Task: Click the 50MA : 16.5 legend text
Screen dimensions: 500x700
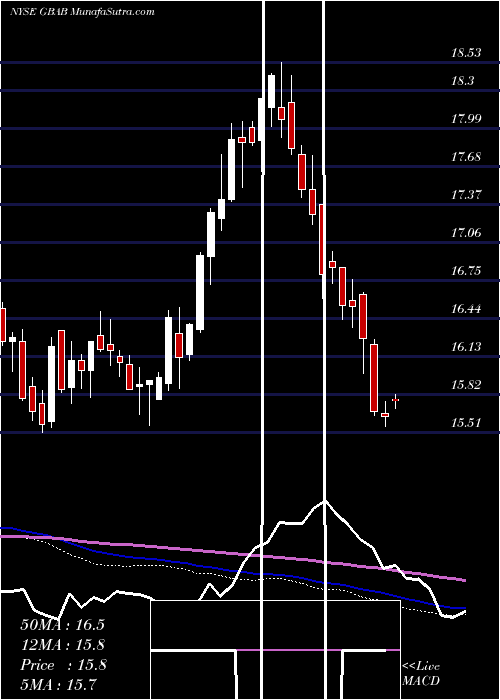Action: (x=62, y=625)
